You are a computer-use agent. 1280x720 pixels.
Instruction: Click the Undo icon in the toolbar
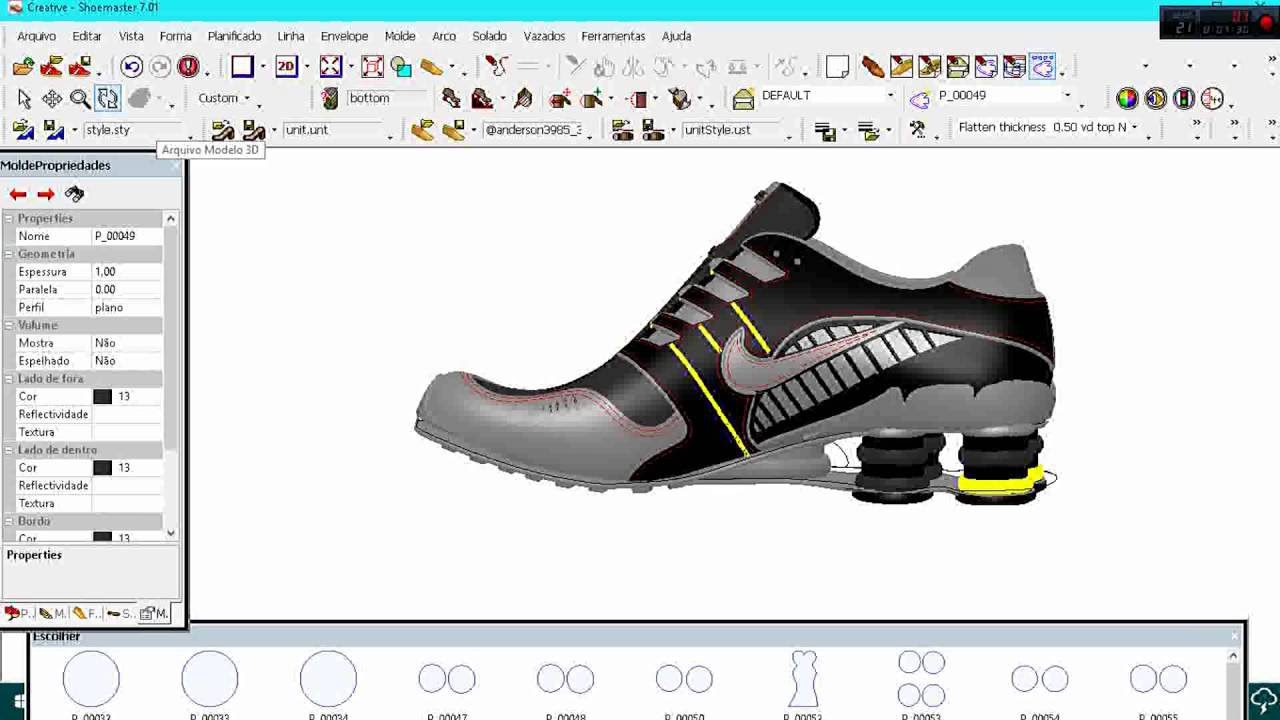point(131,67)
